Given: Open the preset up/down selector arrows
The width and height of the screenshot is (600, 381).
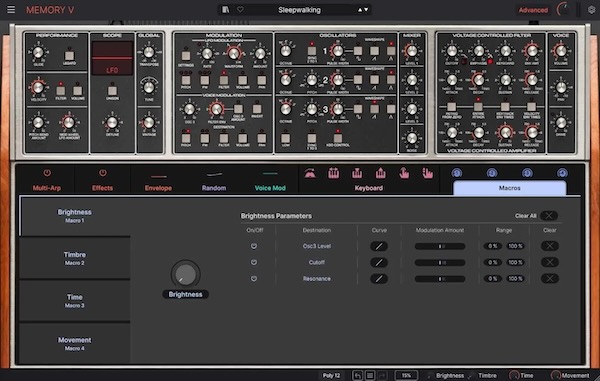Looking at the screenshot, I should [x=363, y=10].
